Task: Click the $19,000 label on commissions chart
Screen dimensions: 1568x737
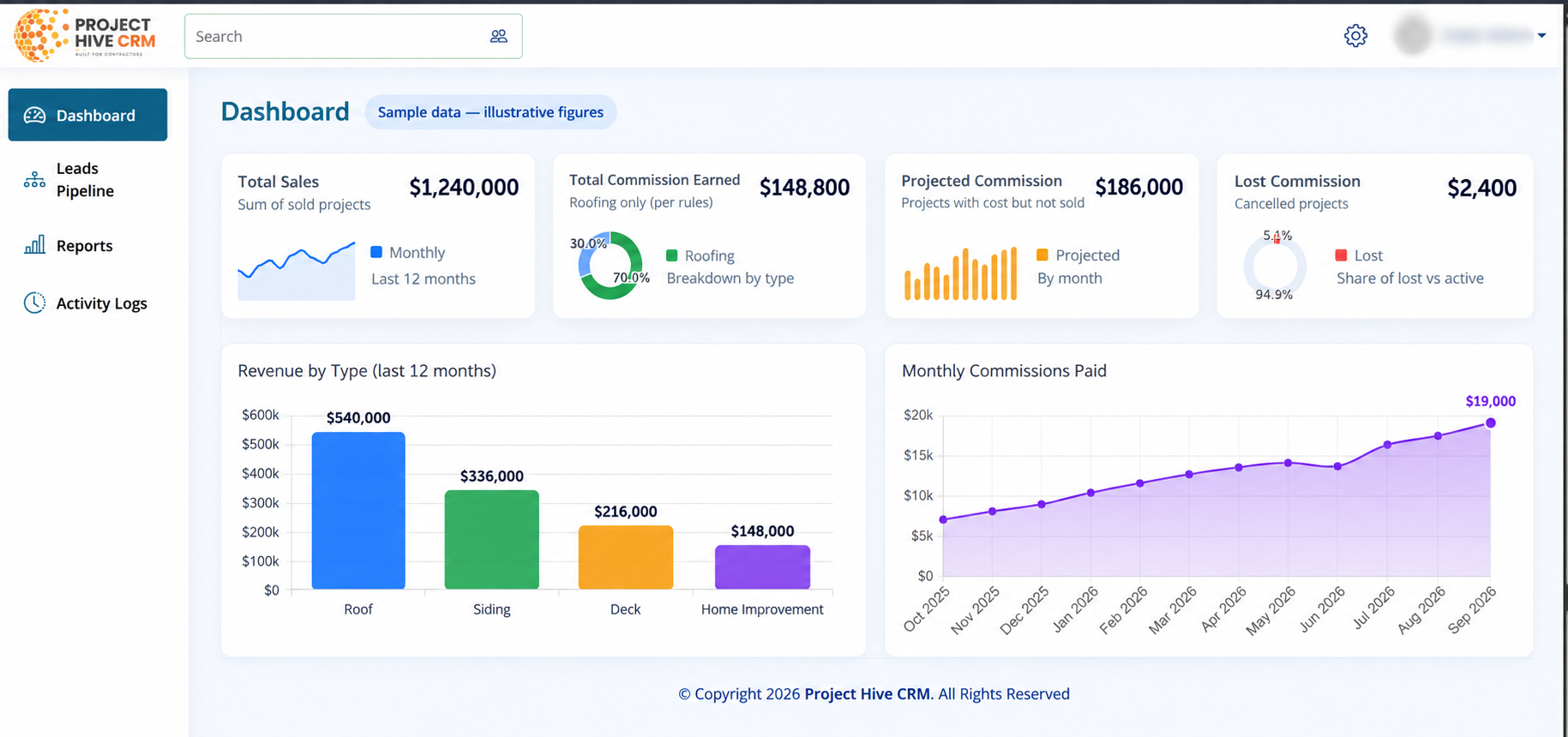Action: (1491, 401)
